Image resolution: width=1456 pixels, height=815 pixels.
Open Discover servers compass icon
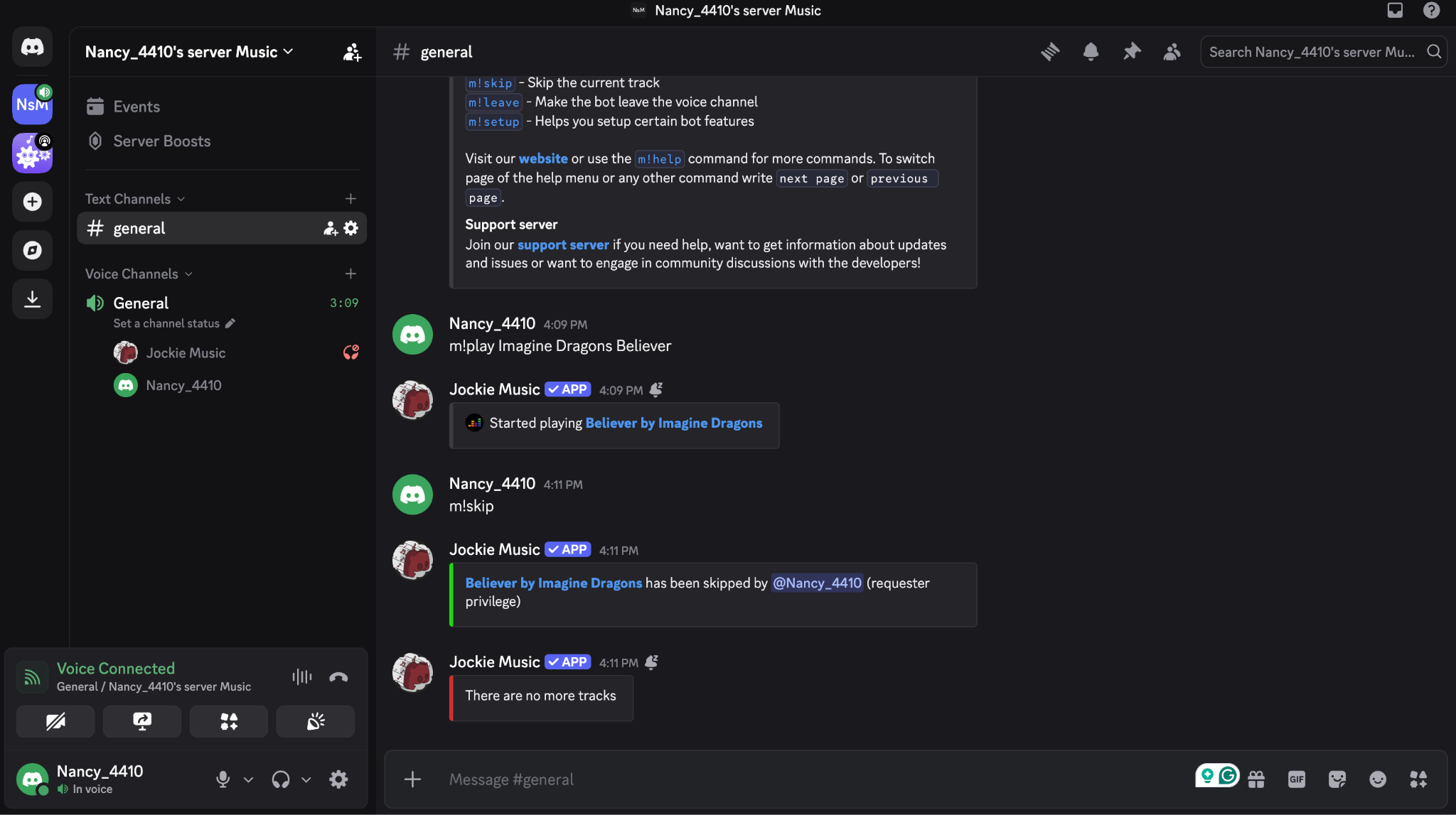(32, 250)
